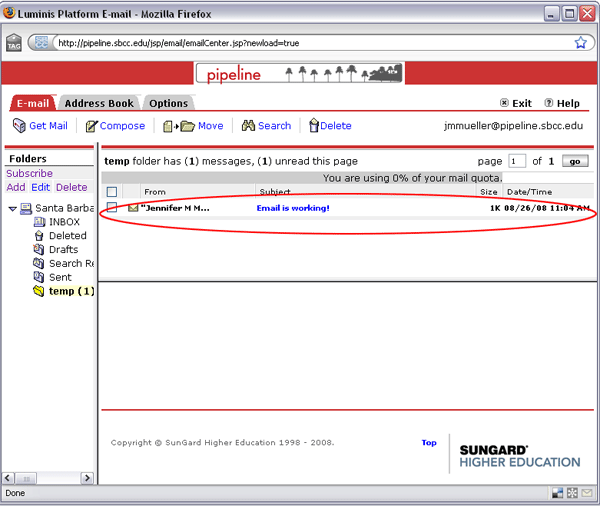Open Help via question mark icon
The height and width of the screenshot is (506, 600).
click(549, 103)
